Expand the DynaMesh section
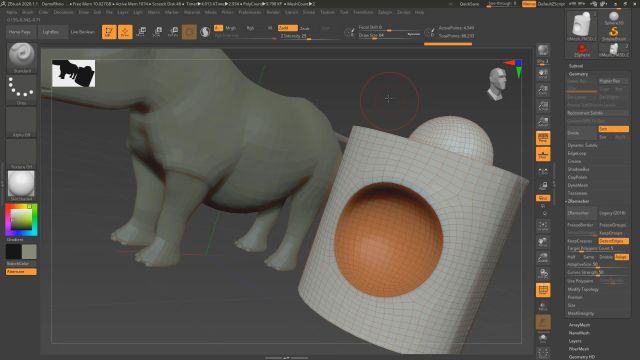 click(578, 185)
